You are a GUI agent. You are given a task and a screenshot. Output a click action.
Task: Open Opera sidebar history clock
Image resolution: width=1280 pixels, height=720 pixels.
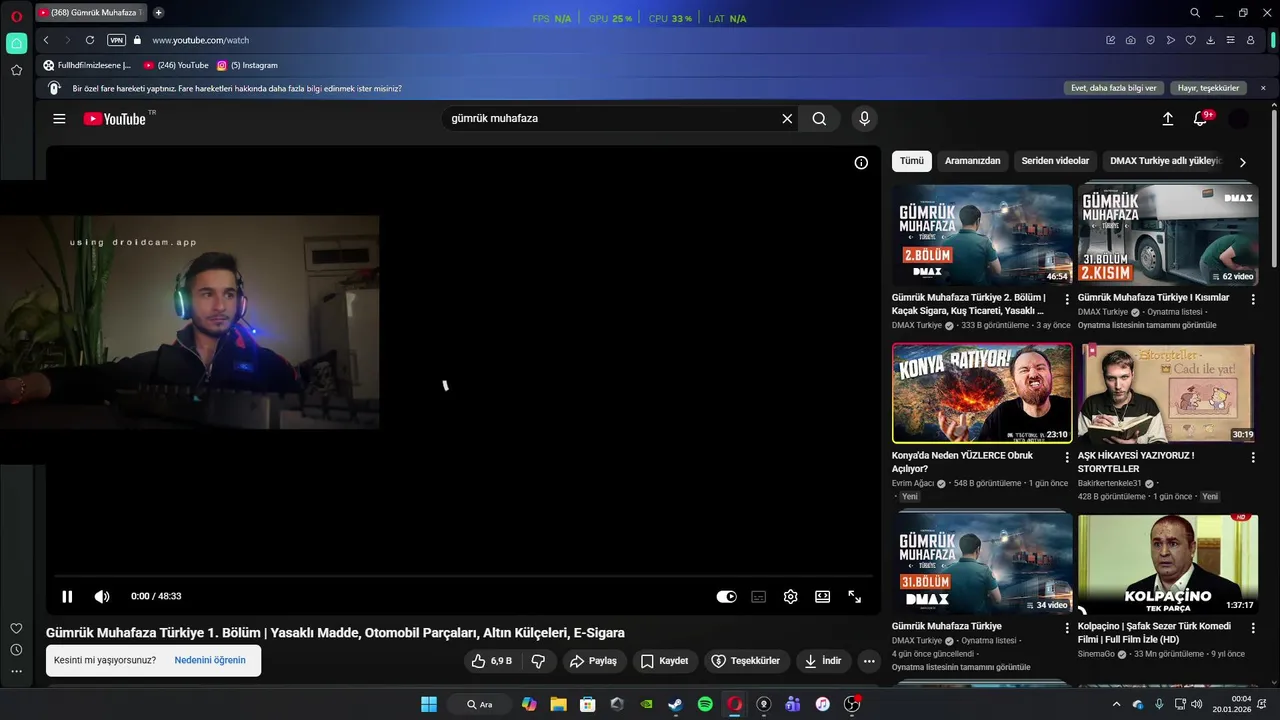point(16,650)
